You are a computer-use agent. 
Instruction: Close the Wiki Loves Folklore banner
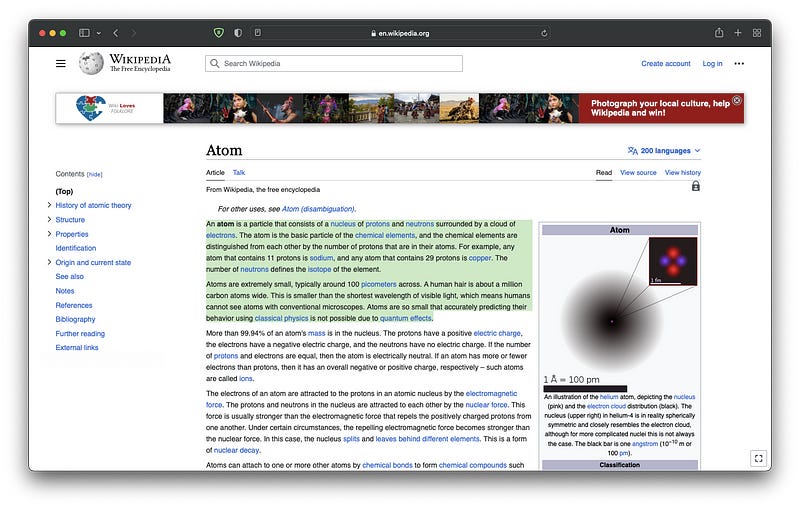pos(737,100)
